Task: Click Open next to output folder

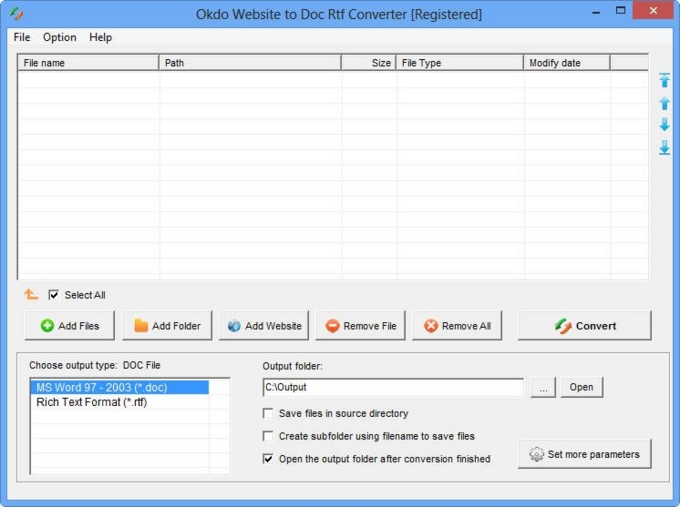Action: (582, 387)
